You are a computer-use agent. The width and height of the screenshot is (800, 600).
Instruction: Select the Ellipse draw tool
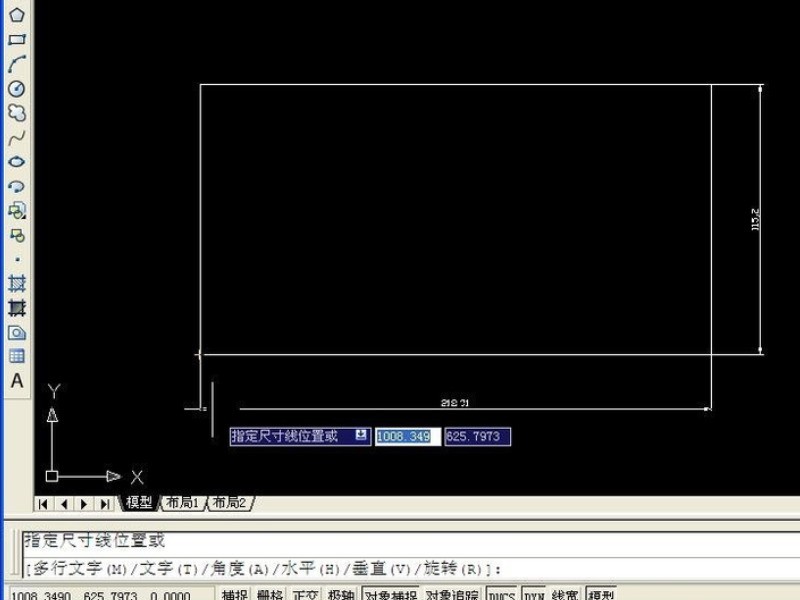(17, 162)
